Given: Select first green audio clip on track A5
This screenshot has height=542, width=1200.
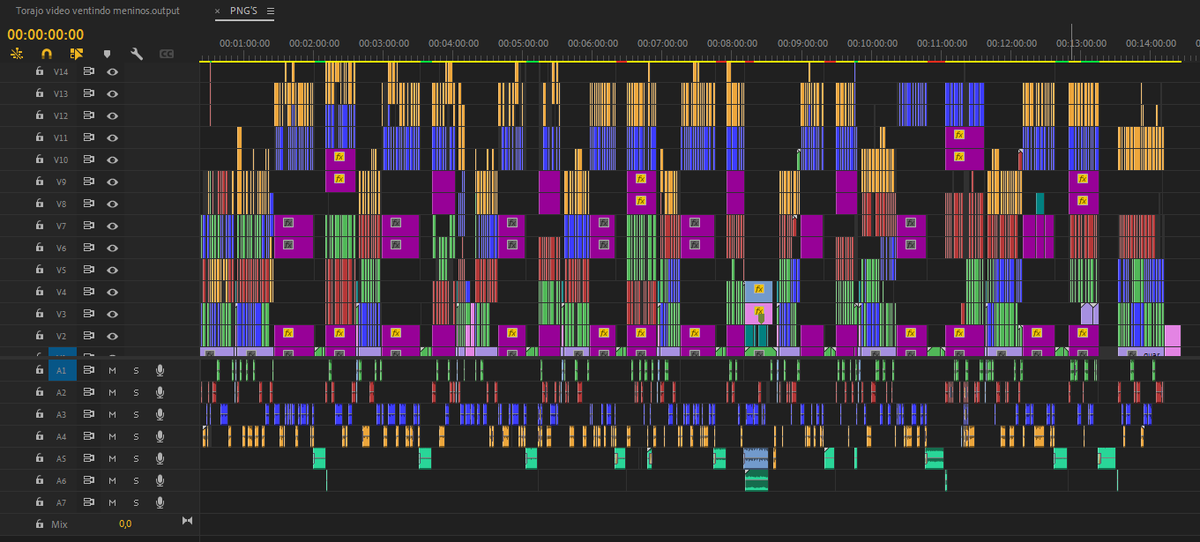Looking at the screenshot, I should pyautogui.click(x=319, y=458).
